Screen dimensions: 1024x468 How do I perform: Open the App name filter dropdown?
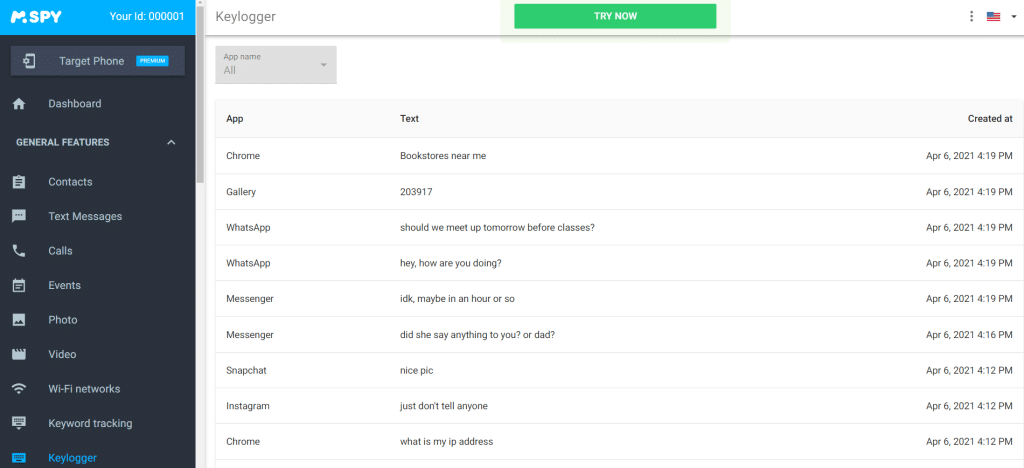coord(276,65)
